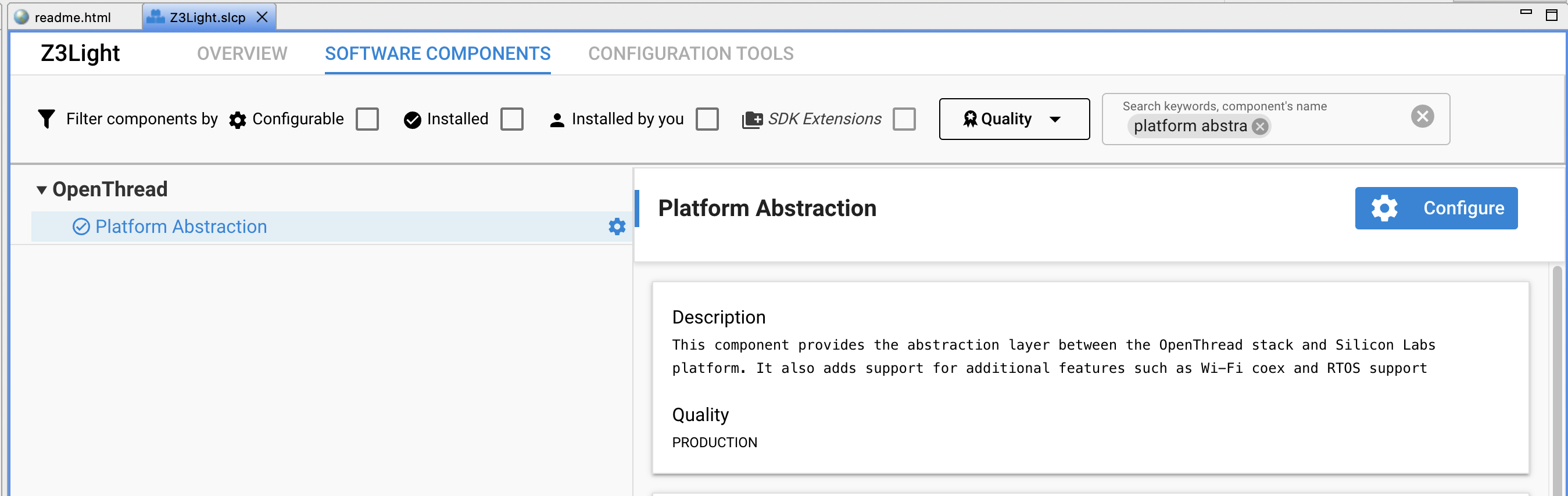Click the Z3Light project title

tap(80, 53)
